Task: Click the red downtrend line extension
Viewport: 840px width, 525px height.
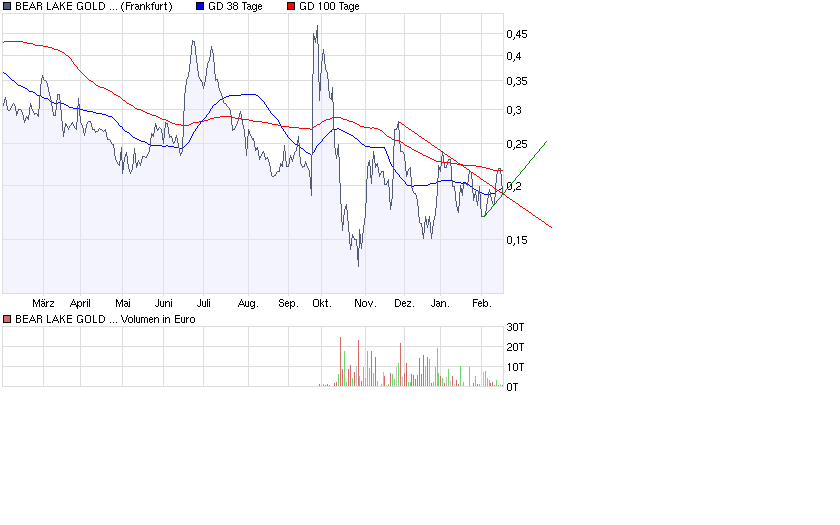Action: [x=528, y=212]
